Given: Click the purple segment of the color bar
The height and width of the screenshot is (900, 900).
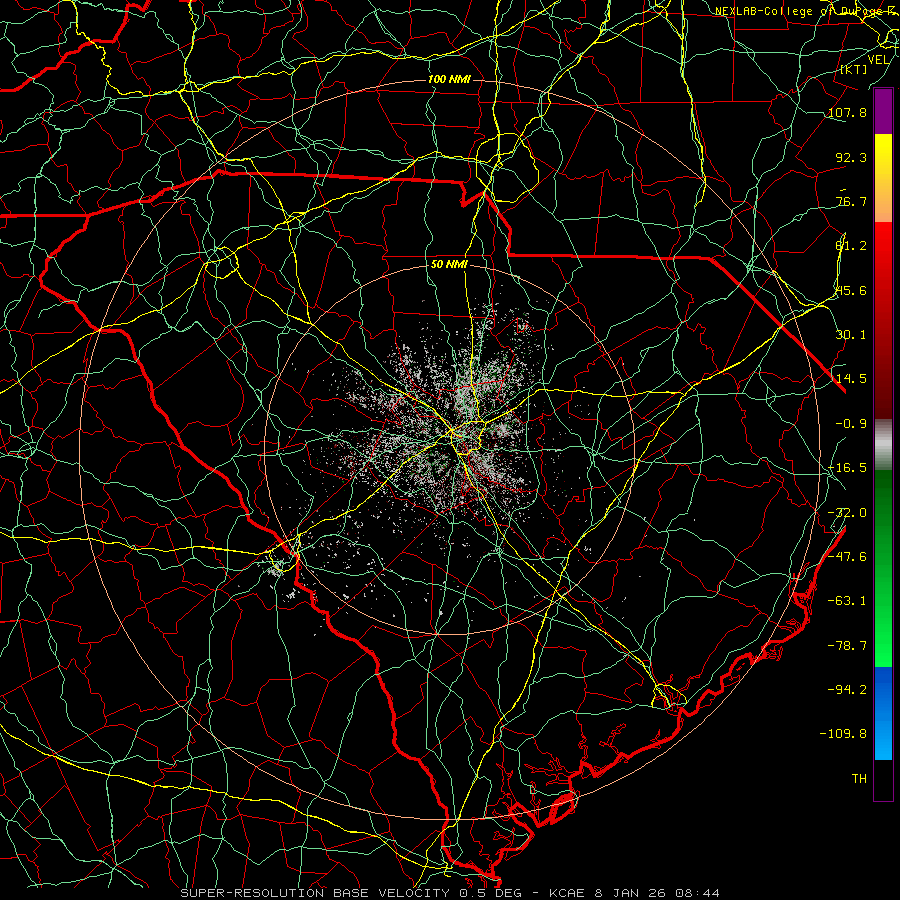Looking at the screenshot, I should pyautogui.click(x=883, y=112).
